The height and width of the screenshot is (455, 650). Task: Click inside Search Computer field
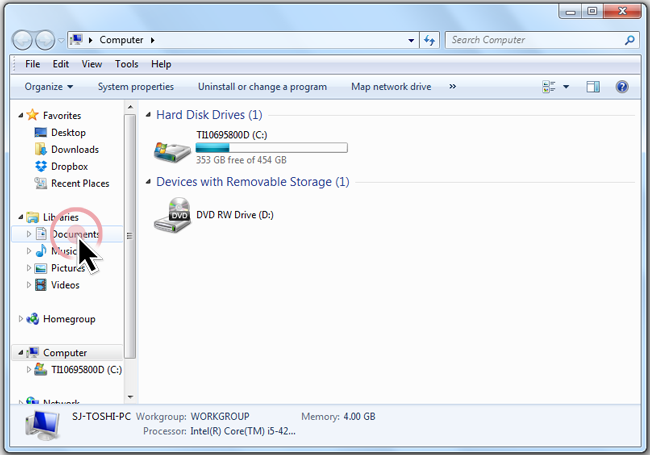click(542, 40)
